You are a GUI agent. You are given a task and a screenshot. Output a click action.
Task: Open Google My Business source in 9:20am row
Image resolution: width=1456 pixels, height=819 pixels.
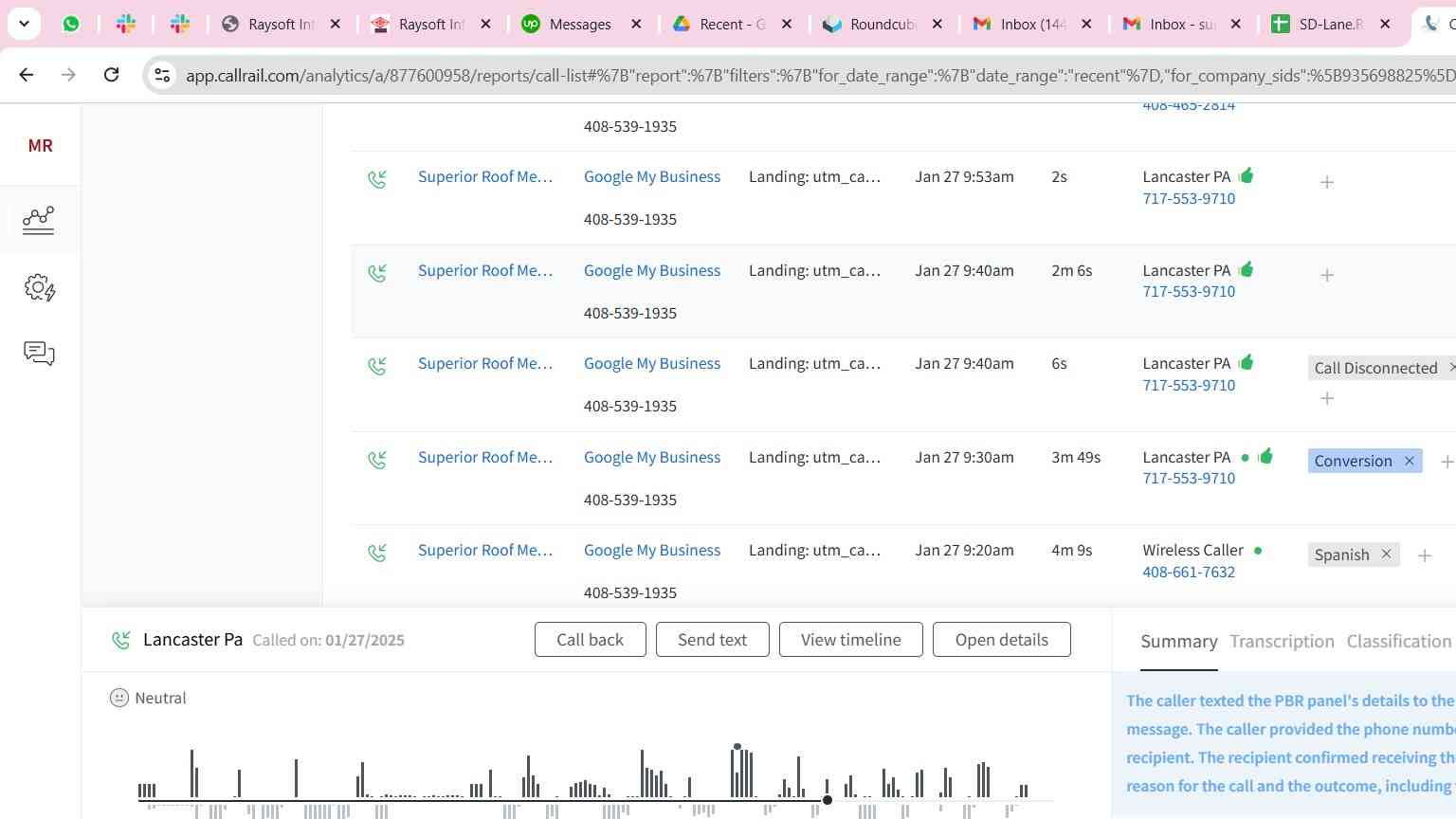(652, 550)
